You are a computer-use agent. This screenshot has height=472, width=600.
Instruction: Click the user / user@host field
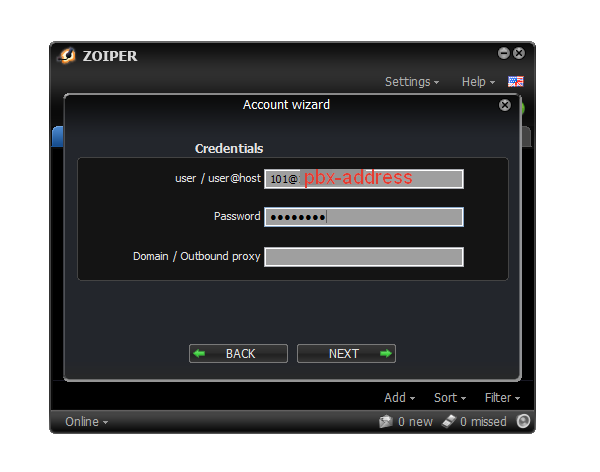tap(363, 179)
